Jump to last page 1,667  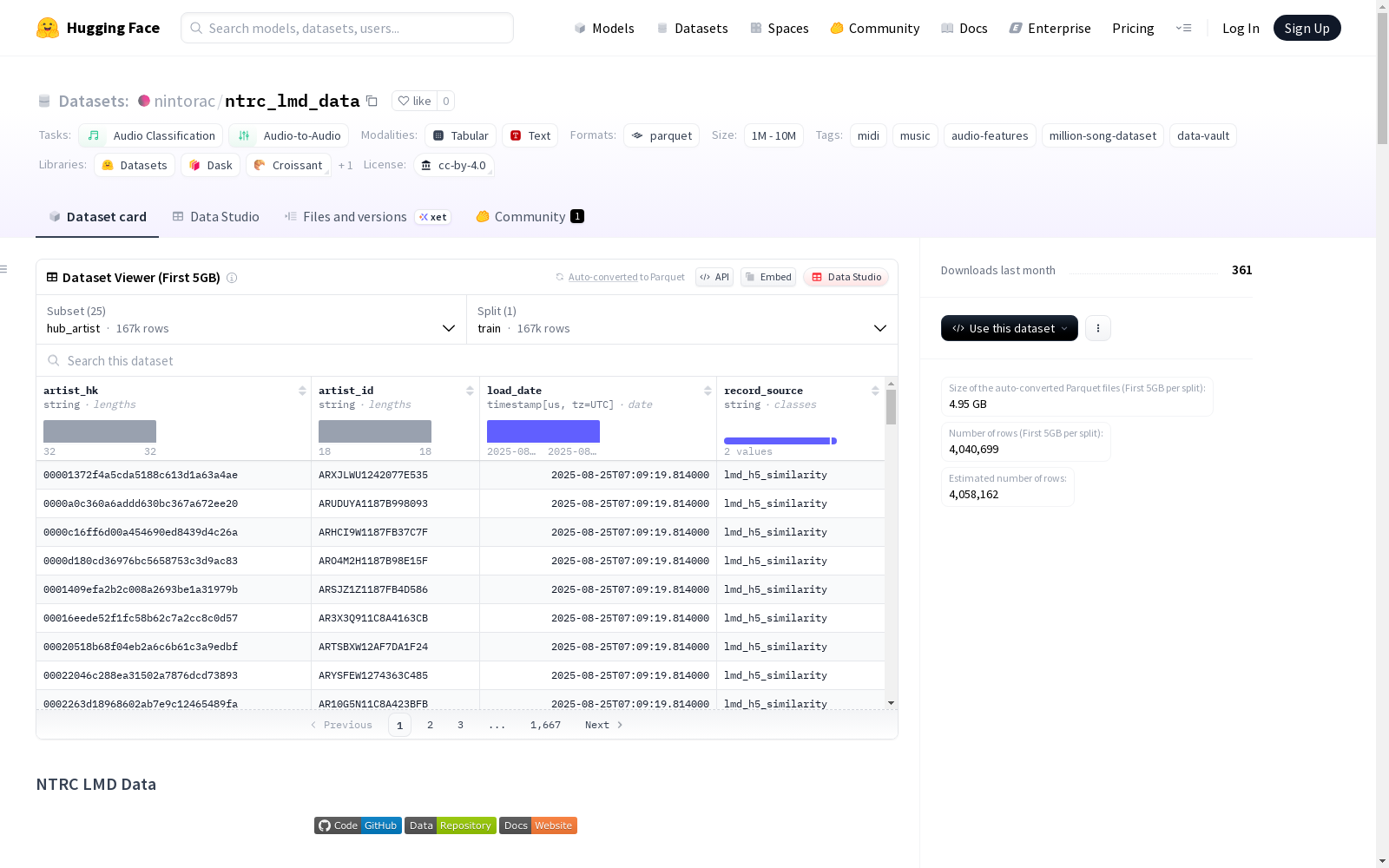point(545,725)
